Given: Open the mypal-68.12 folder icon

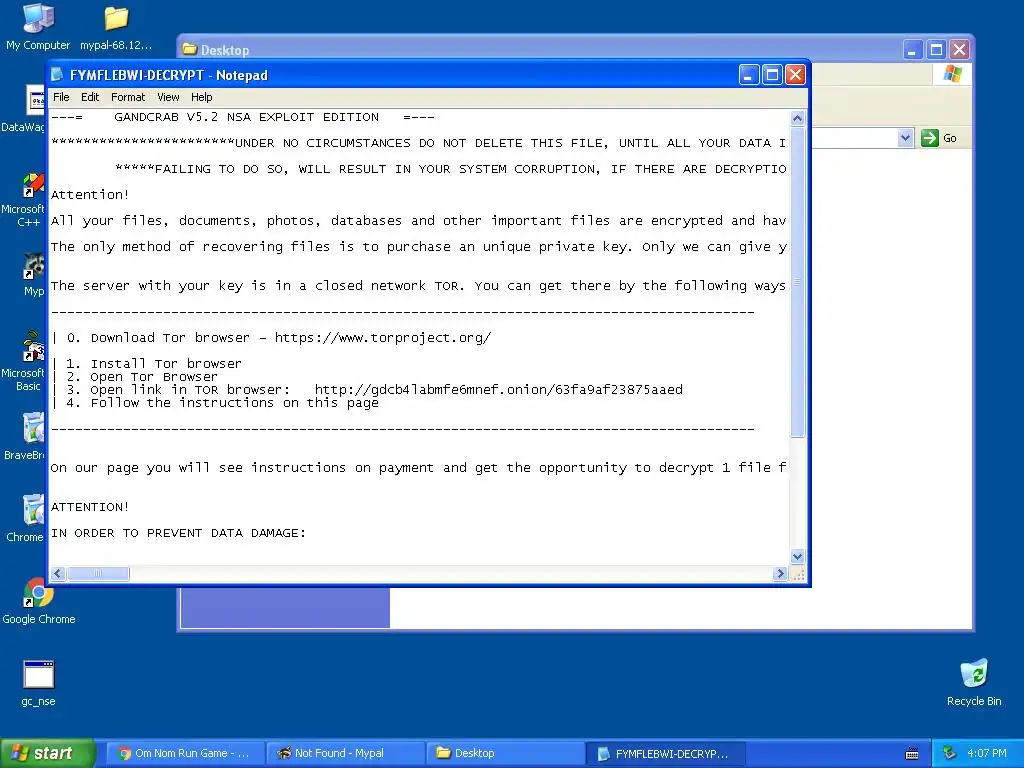Looking at the screenshot, I should point(116,26).
